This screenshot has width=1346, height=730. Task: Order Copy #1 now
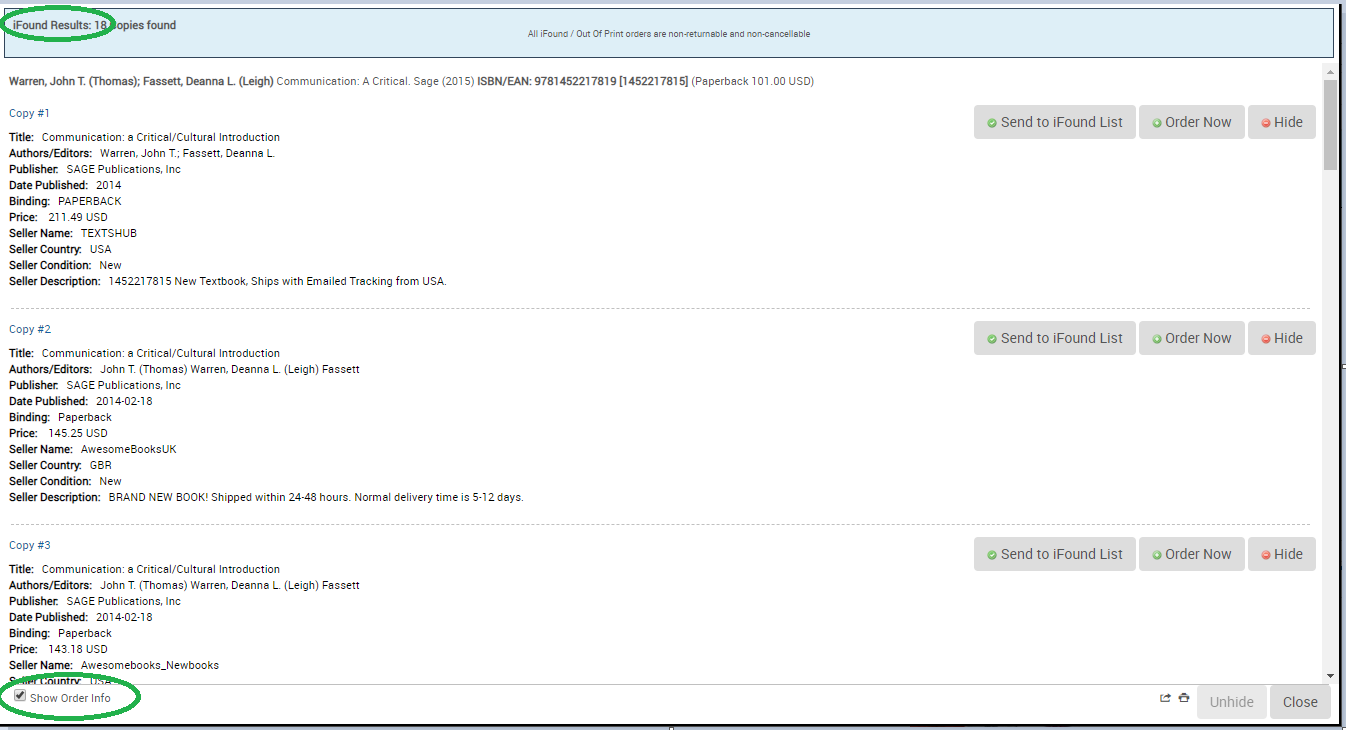tap(1191, 122)
